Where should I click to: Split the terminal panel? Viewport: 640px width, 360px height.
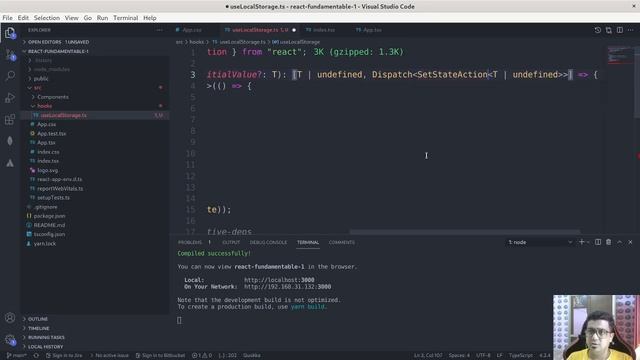click(x=598, y=242)
